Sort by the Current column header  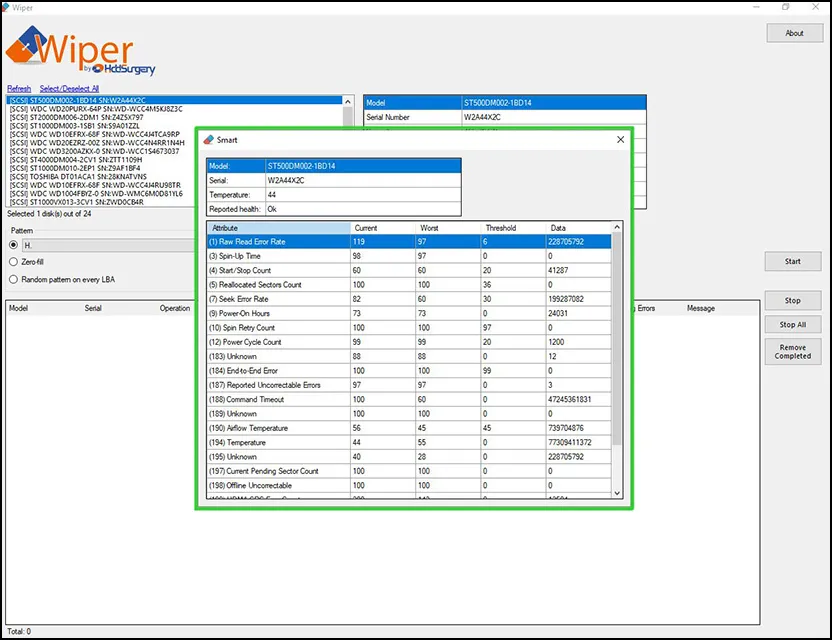383,228
